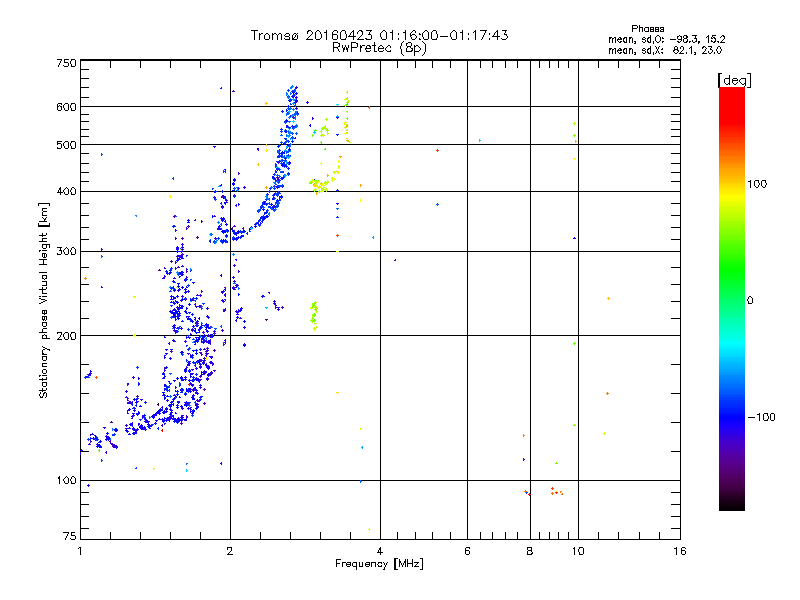
Task: Click the 'Frequency [MHz]' axis label
Action: click(379, 564)
